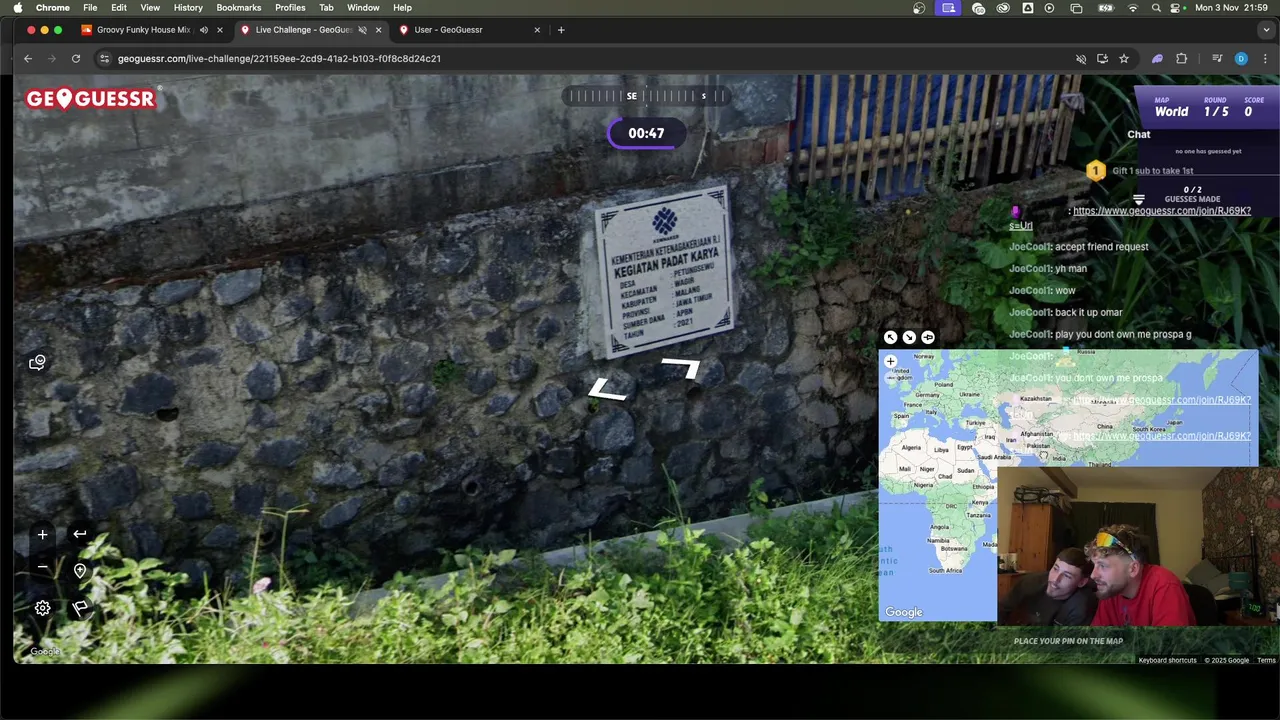Open Spotlight search in menu bar

[1156, 7]
